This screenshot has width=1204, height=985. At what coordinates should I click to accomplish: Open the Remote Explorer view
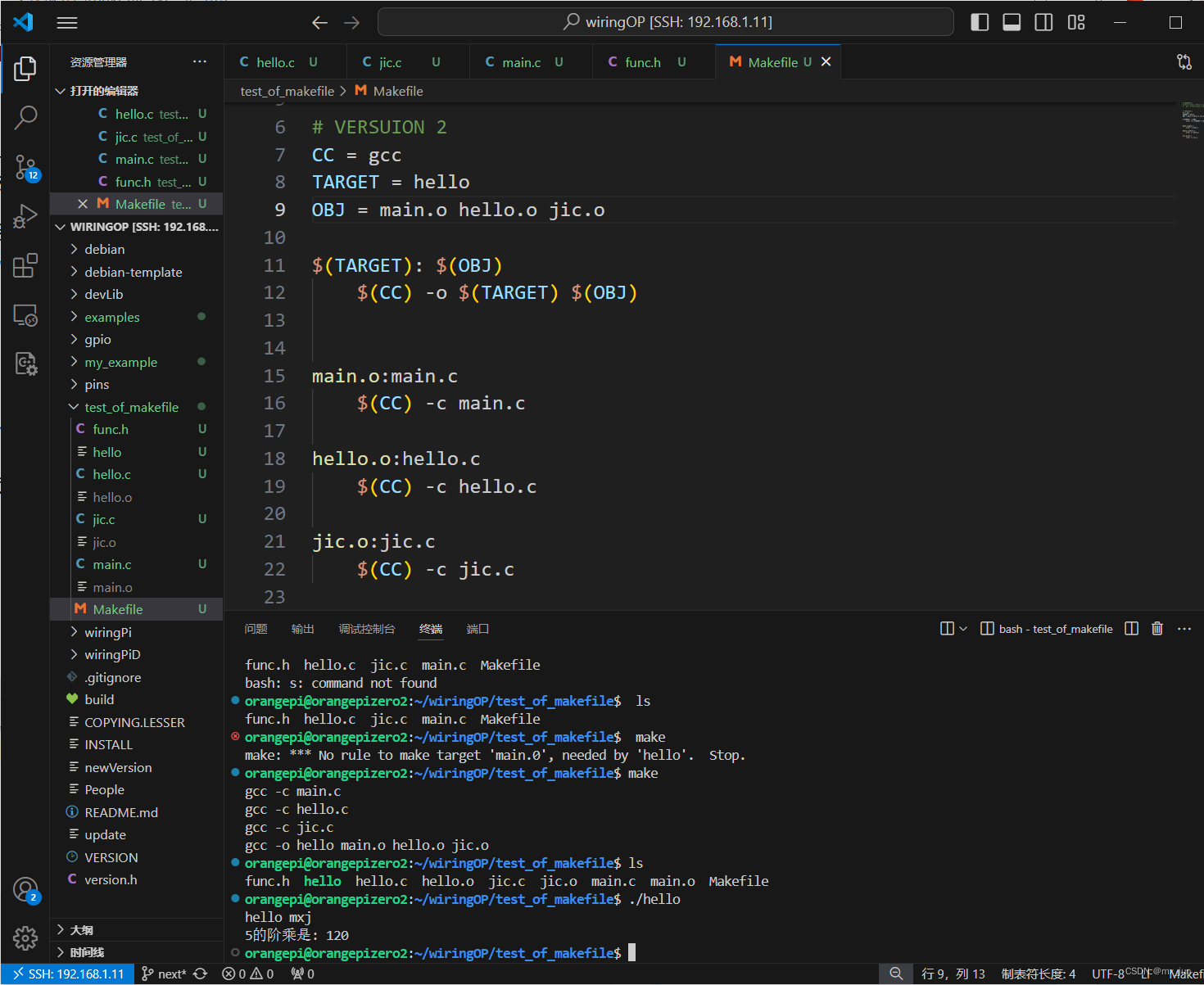click(25, 314)
